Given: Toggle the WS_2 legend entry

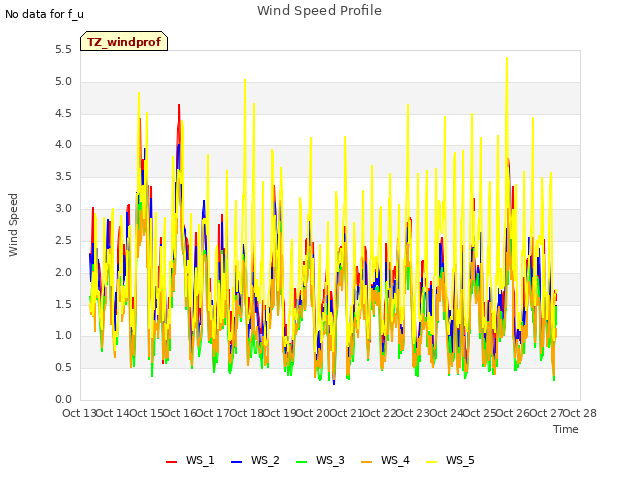Looking at the screenshot, I should coord(255,460).
